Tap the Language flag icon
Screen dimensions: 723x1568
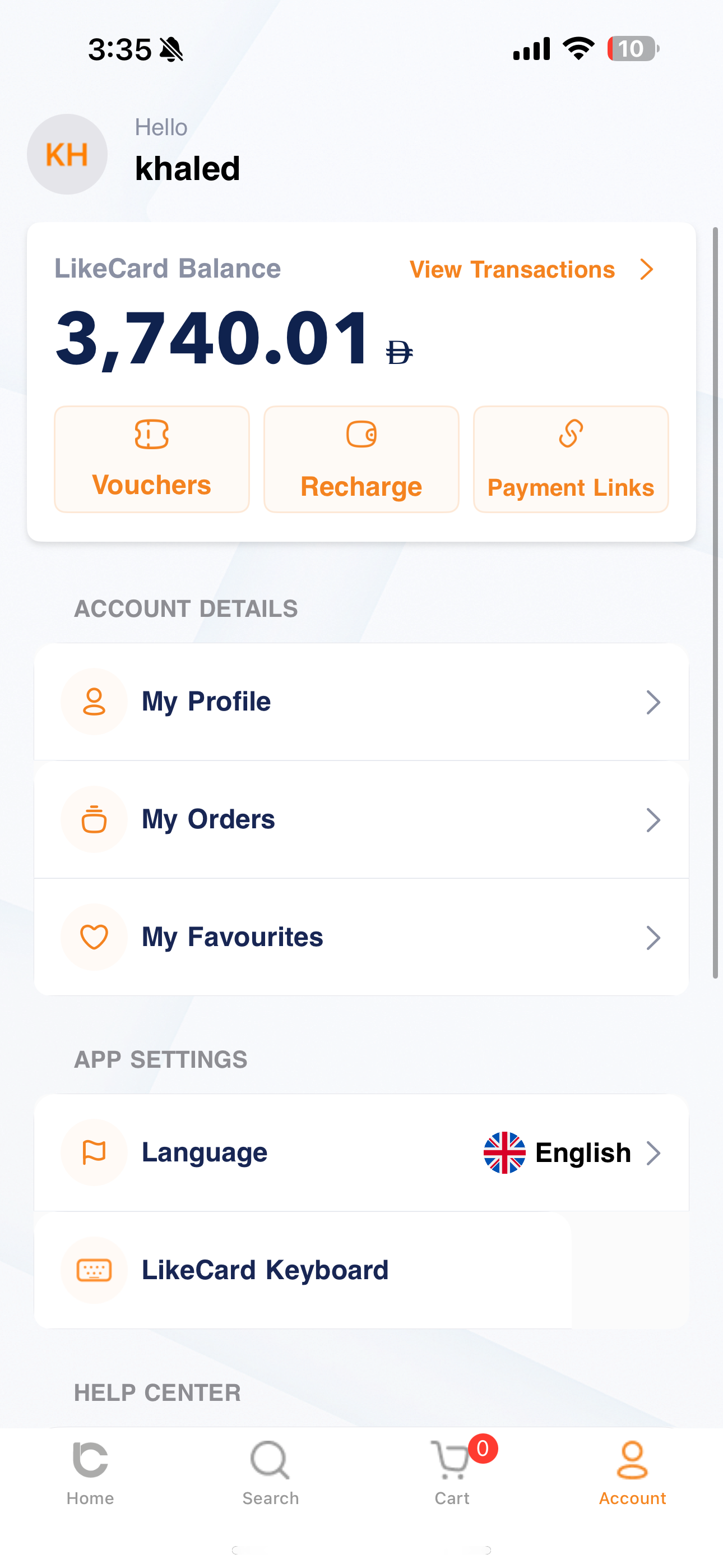coord(94,1152)
